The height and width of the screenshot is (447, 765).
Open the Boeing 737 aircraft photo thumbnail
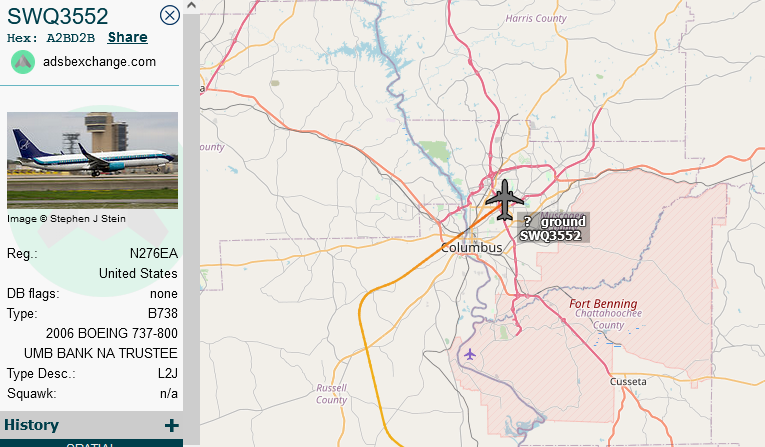(x=92, y=160)
